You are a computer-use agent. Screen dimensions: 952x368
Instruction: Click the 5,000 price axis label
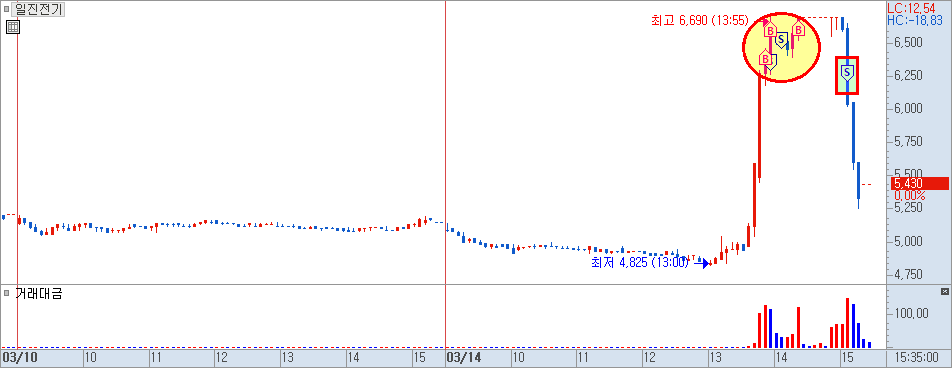tap(908, 241)
